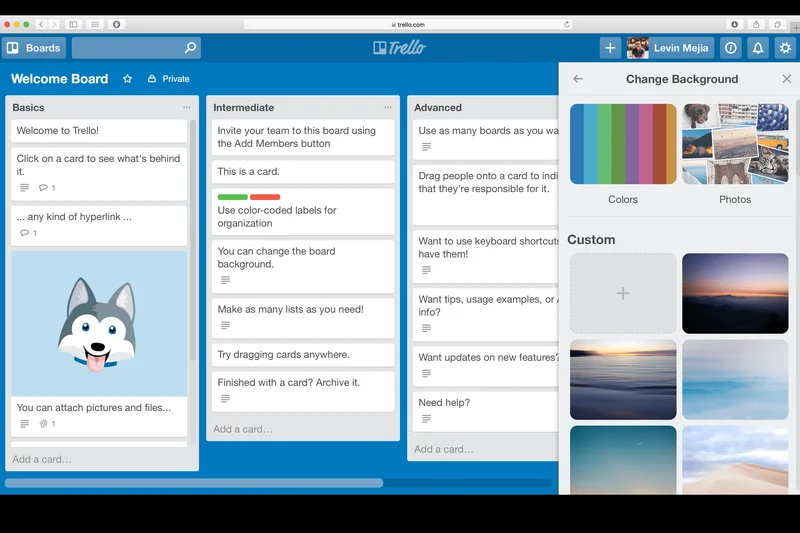
Task: Change board visibility via Private
Action: (x=169, y=79)
